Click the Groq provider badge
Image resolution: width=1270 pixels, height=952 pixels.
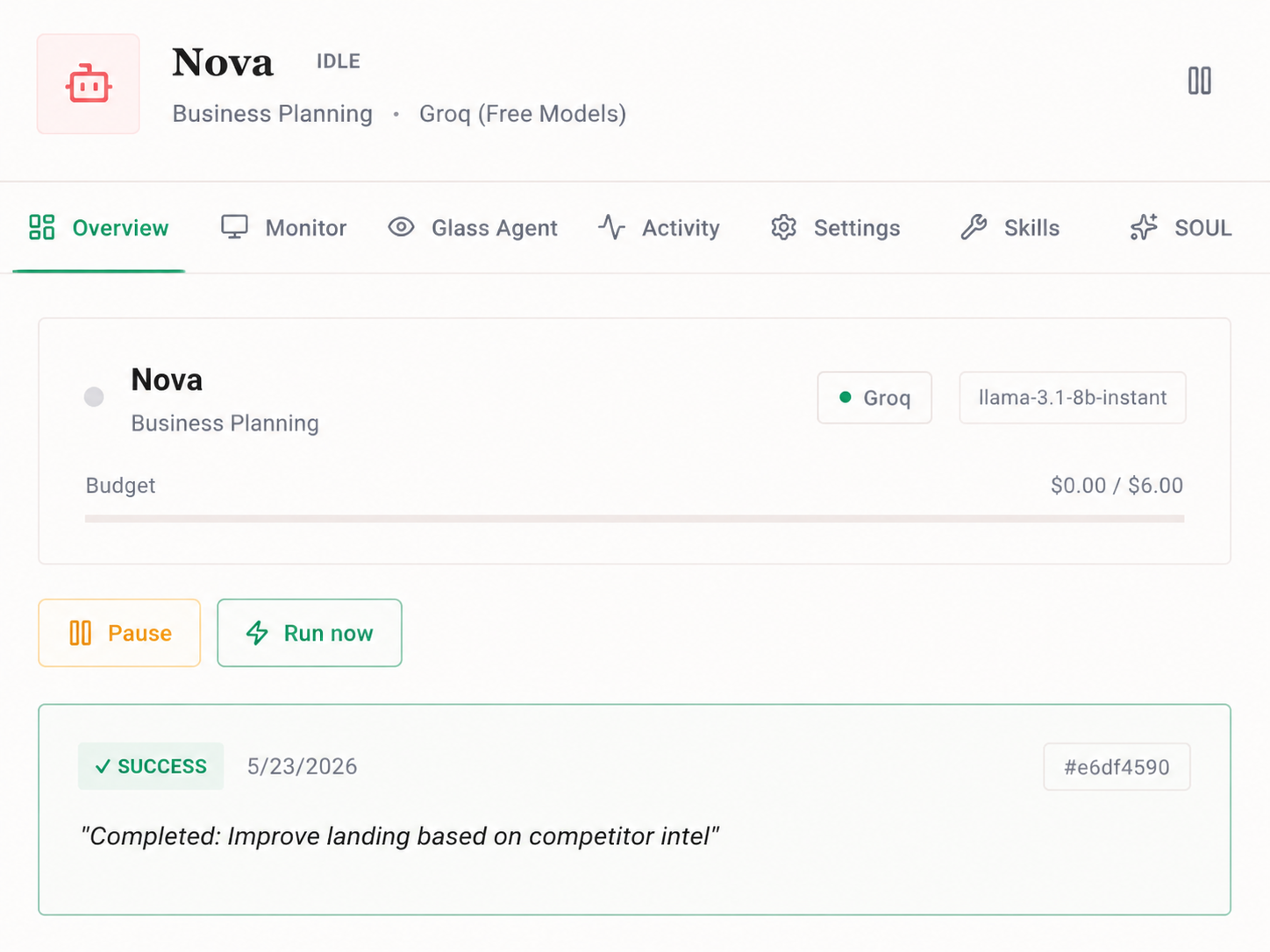(x=874, y=398)
